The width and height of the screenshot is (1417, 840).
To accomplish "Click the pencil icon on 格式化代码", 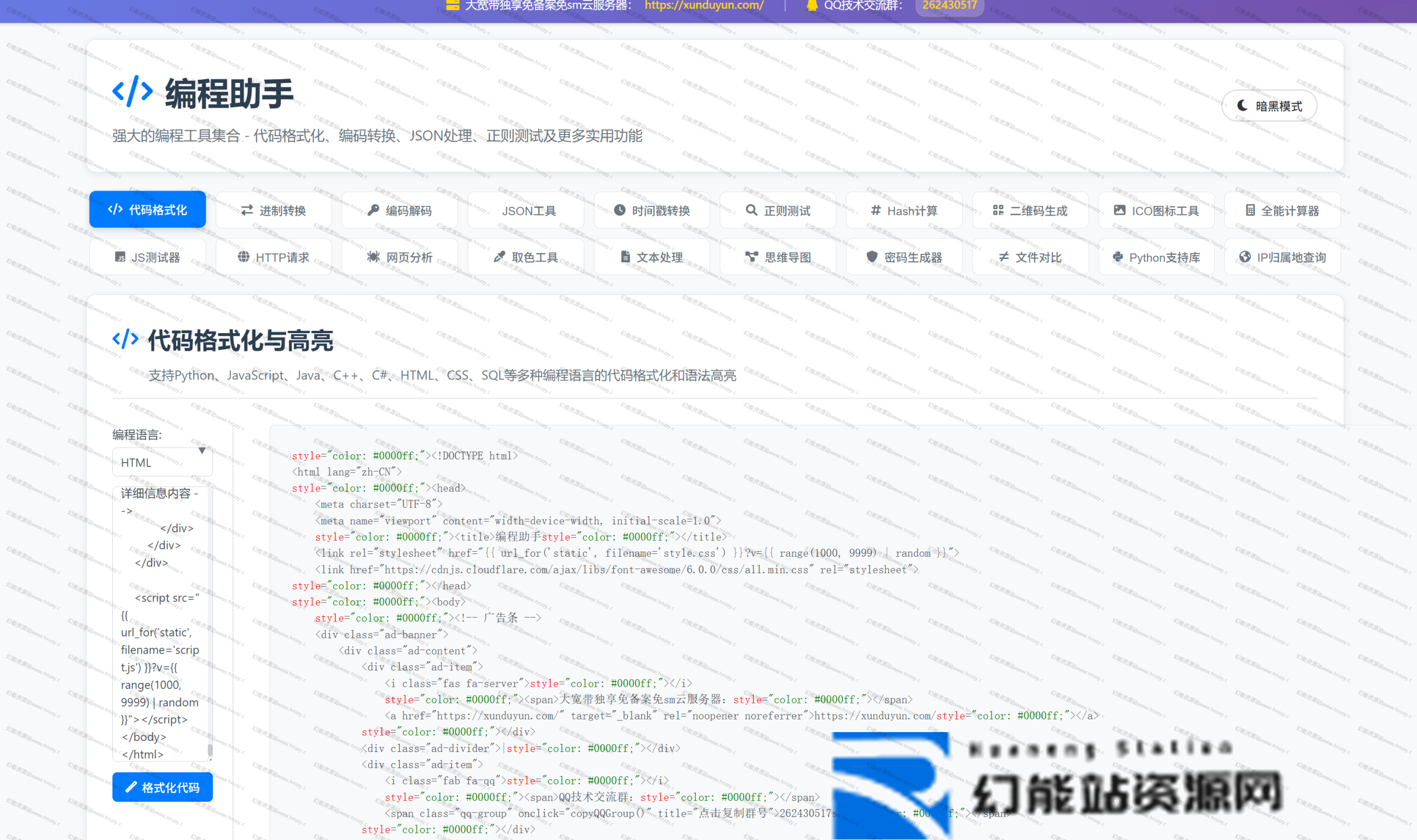I will (x=131, y=787).
